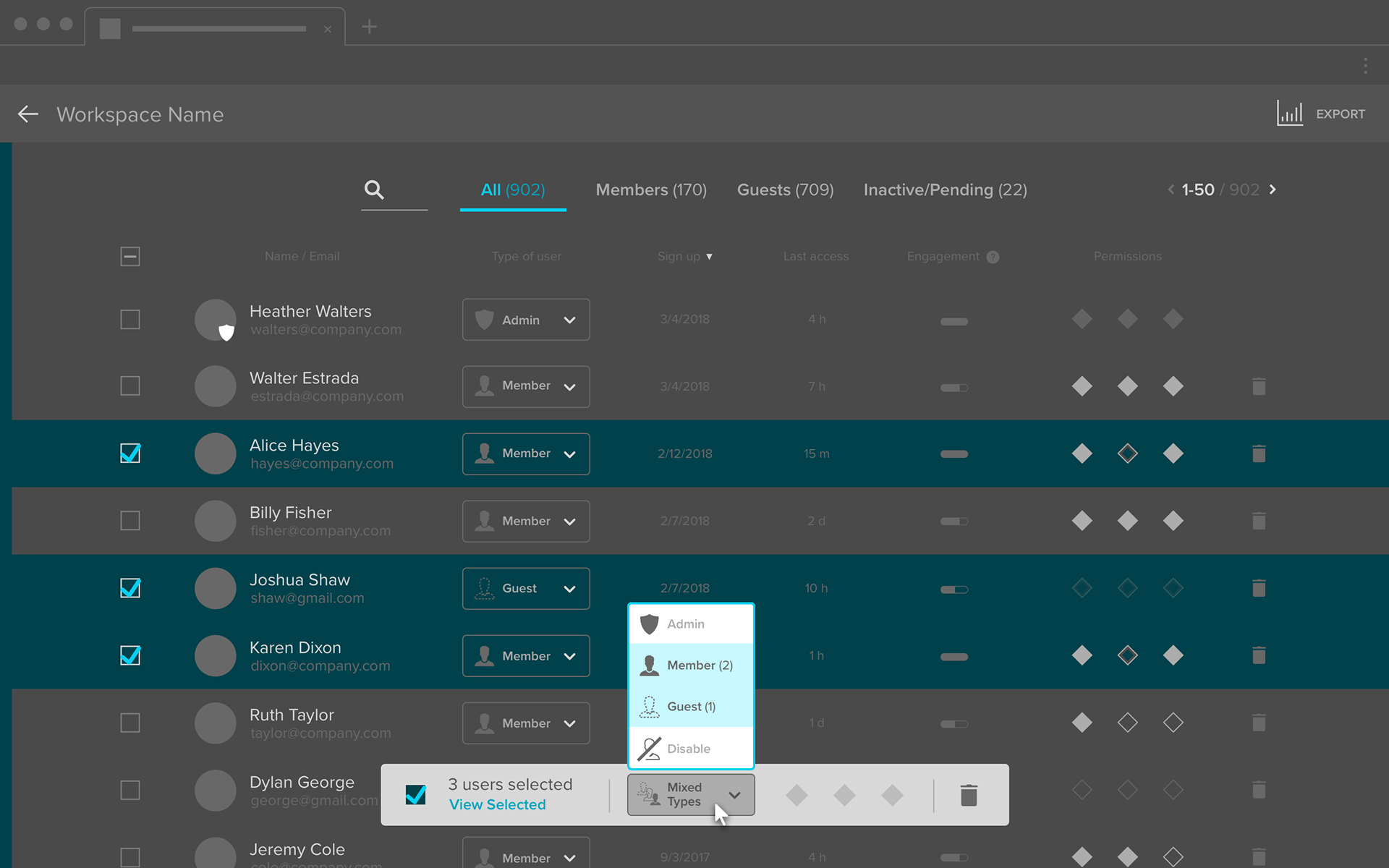Click Heather Walters' avatar with admin shield
The image size is (1389, 868).
(x=216, y=320)
